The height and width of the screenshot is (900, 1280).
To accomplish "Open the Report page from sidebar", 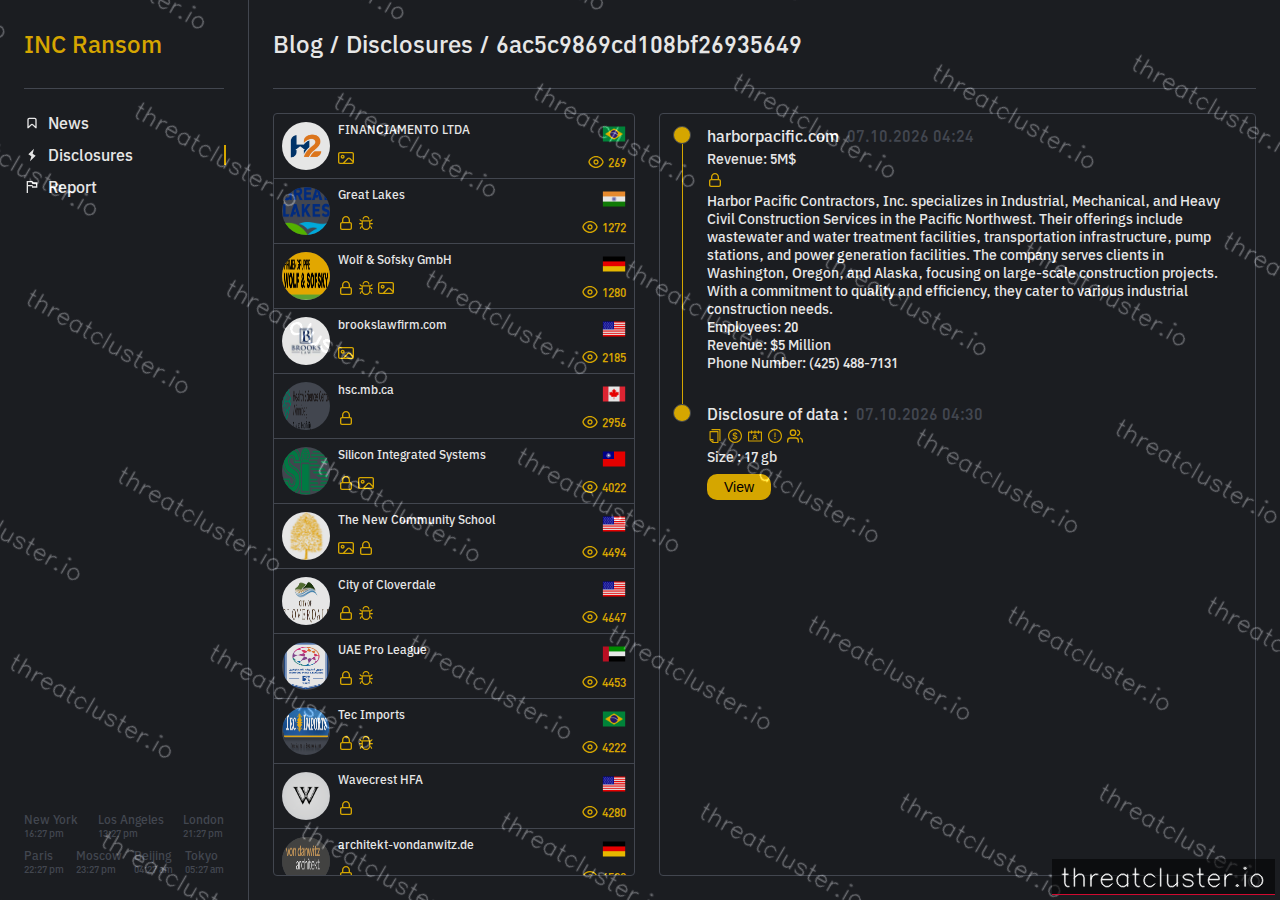I will click(x=72, y=187).
